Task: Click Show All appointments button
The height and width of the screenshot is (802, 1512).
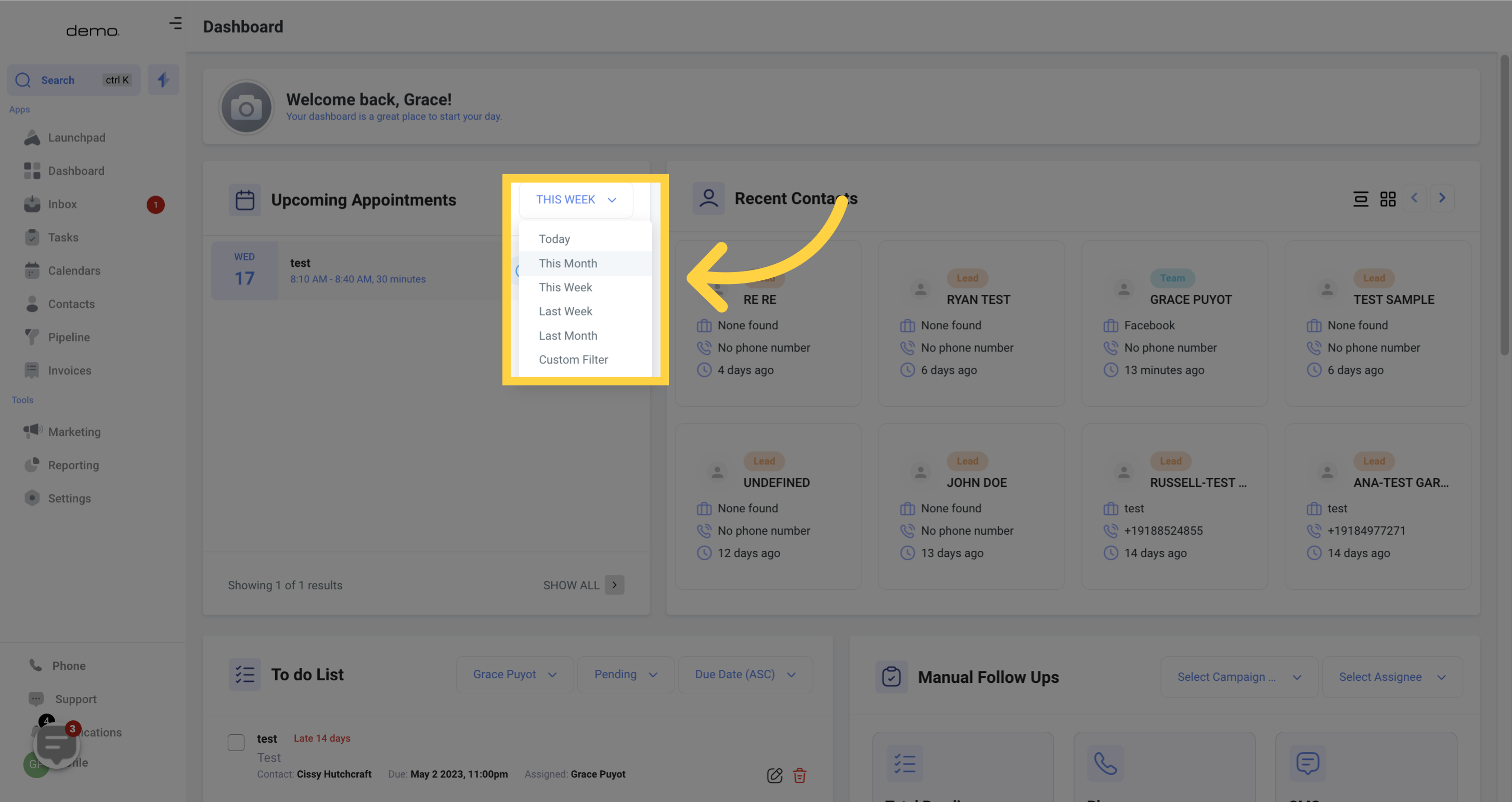Action: coord(584,584)
